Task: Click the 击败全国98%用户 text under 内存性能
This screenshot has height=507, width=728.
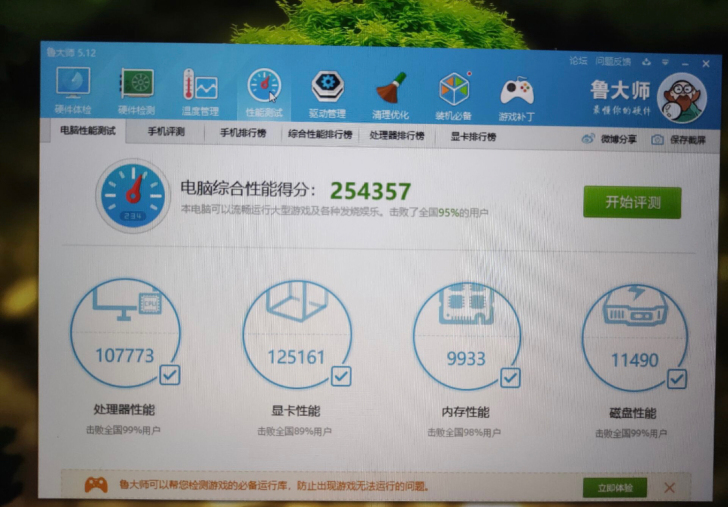Action: pyautogui.click(x=464, y=433)
